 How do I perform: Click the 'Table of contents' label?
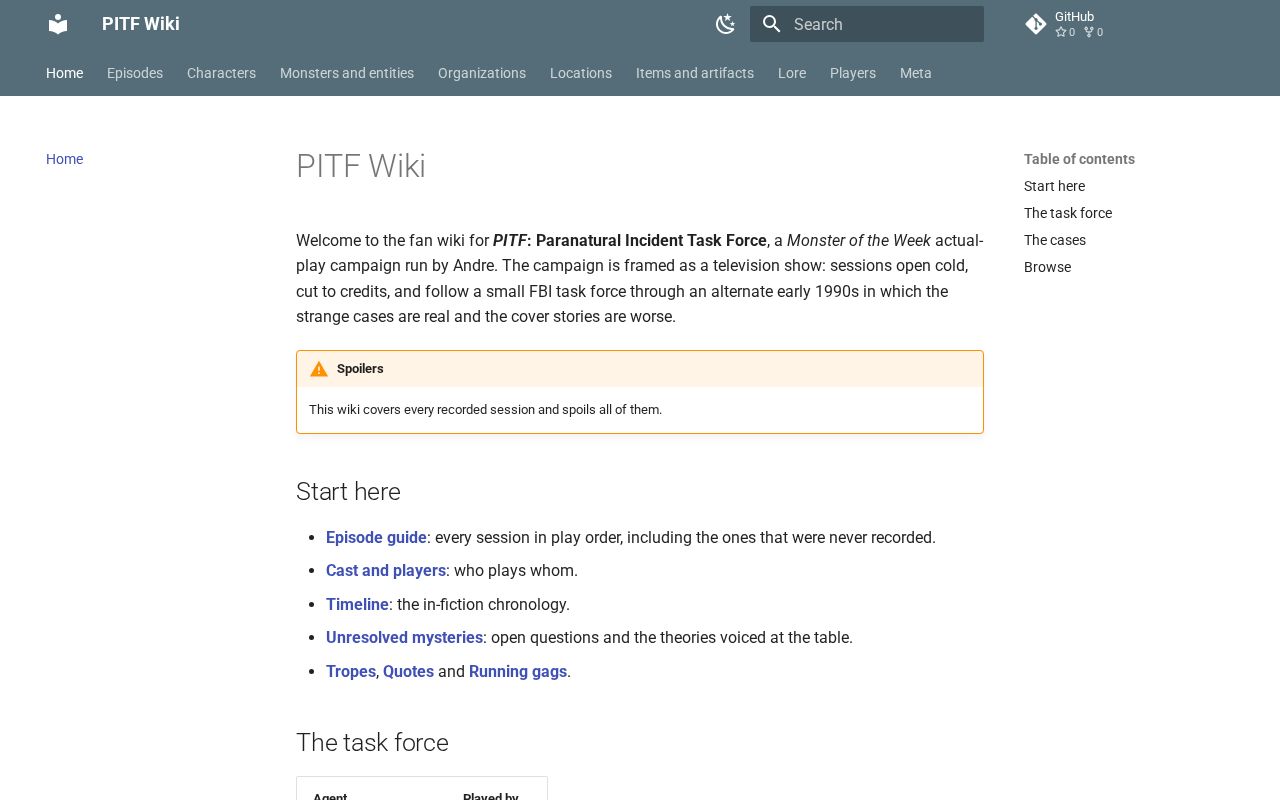1079,159
